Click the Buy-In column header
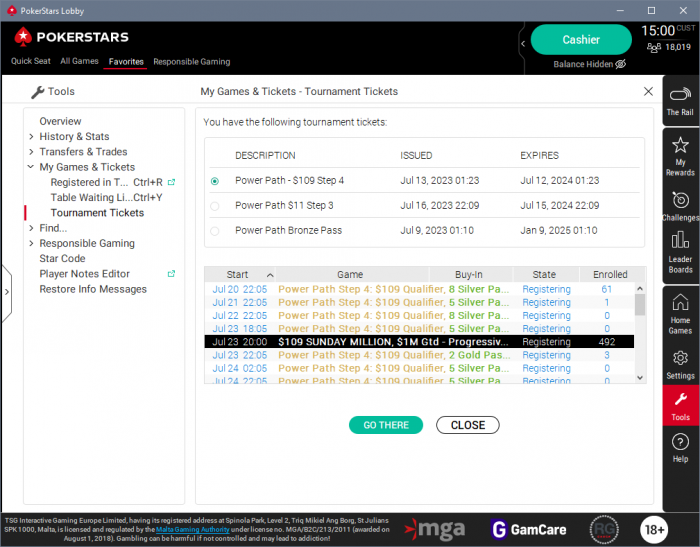The height and width of the screenshot is (547, 700). 471,274
